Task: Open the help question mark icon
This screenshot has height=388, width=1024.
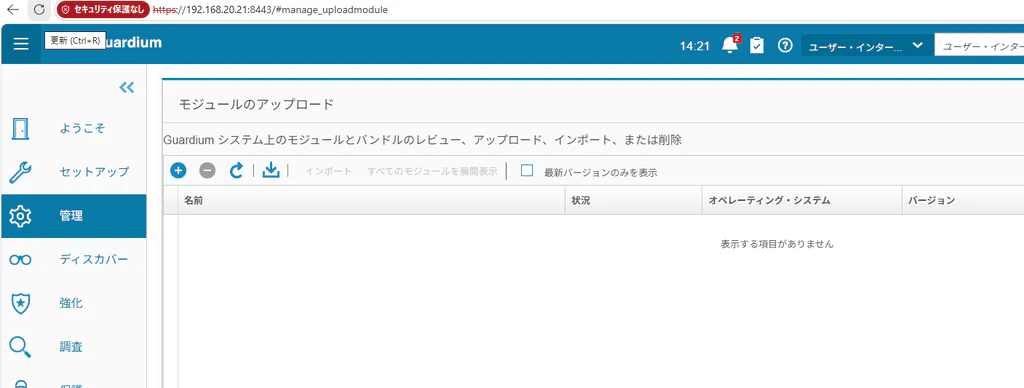Action: click(785, 45)
